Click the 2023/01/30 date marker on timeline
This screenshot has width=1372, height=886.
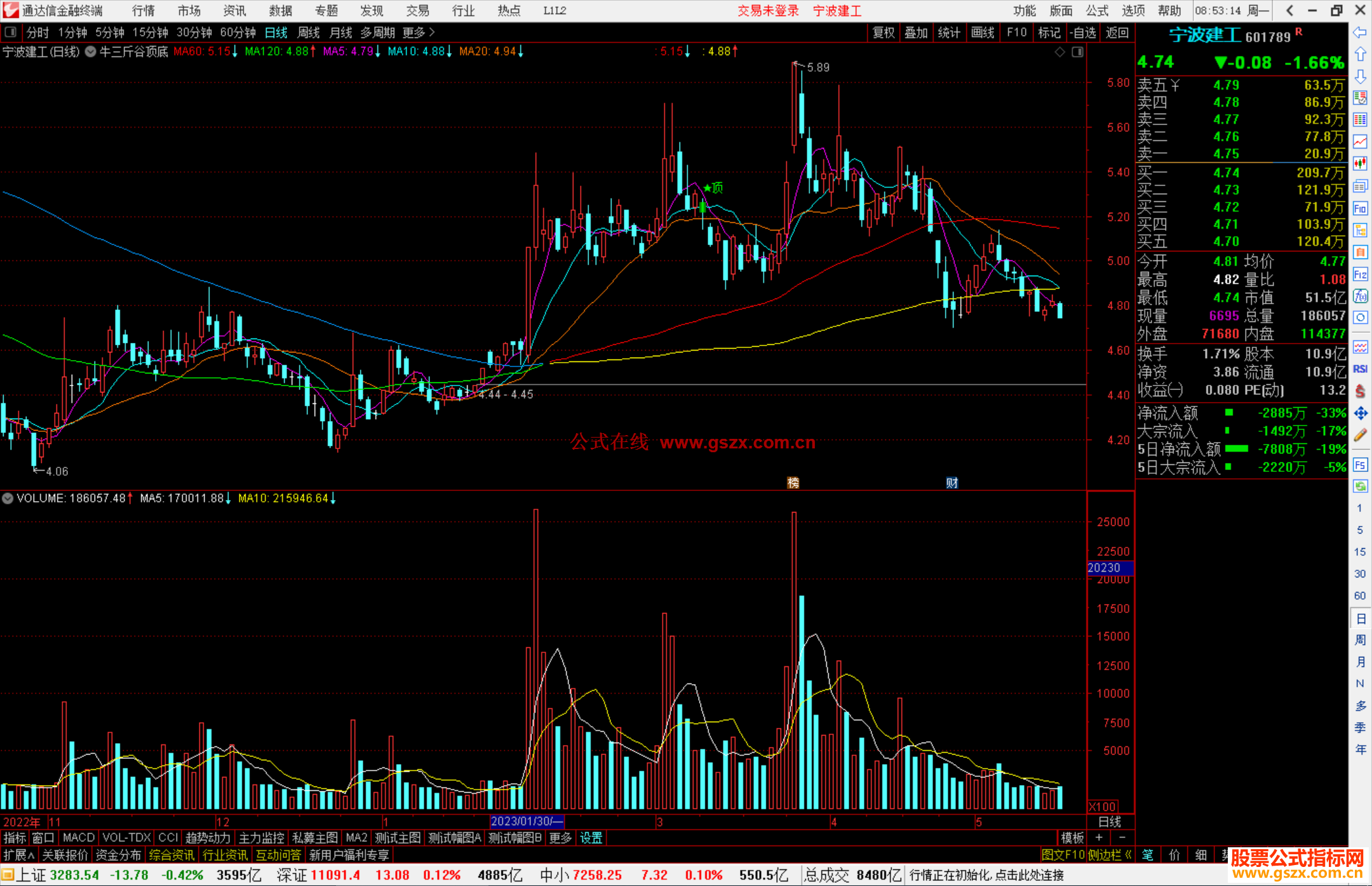tap(527, 821)
